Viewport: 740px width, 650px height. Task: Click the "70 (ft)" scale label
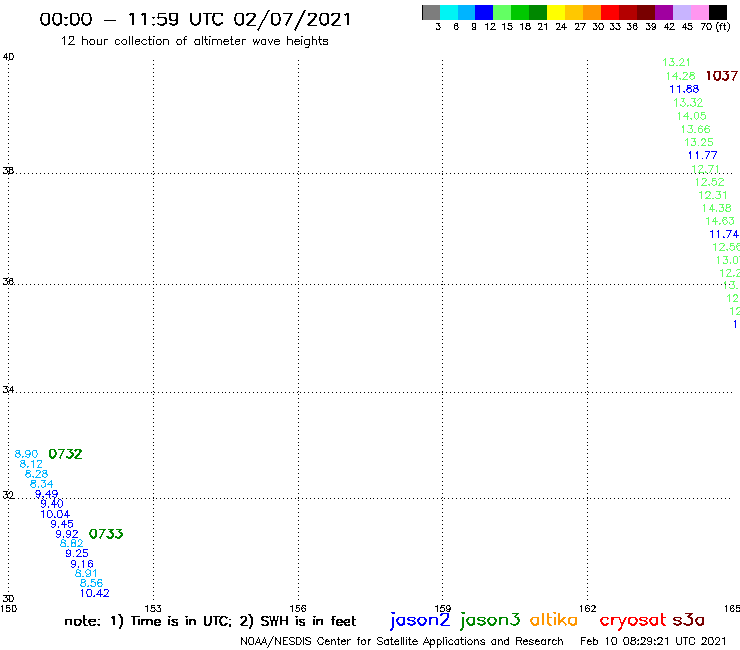click(x=715, y=27)
